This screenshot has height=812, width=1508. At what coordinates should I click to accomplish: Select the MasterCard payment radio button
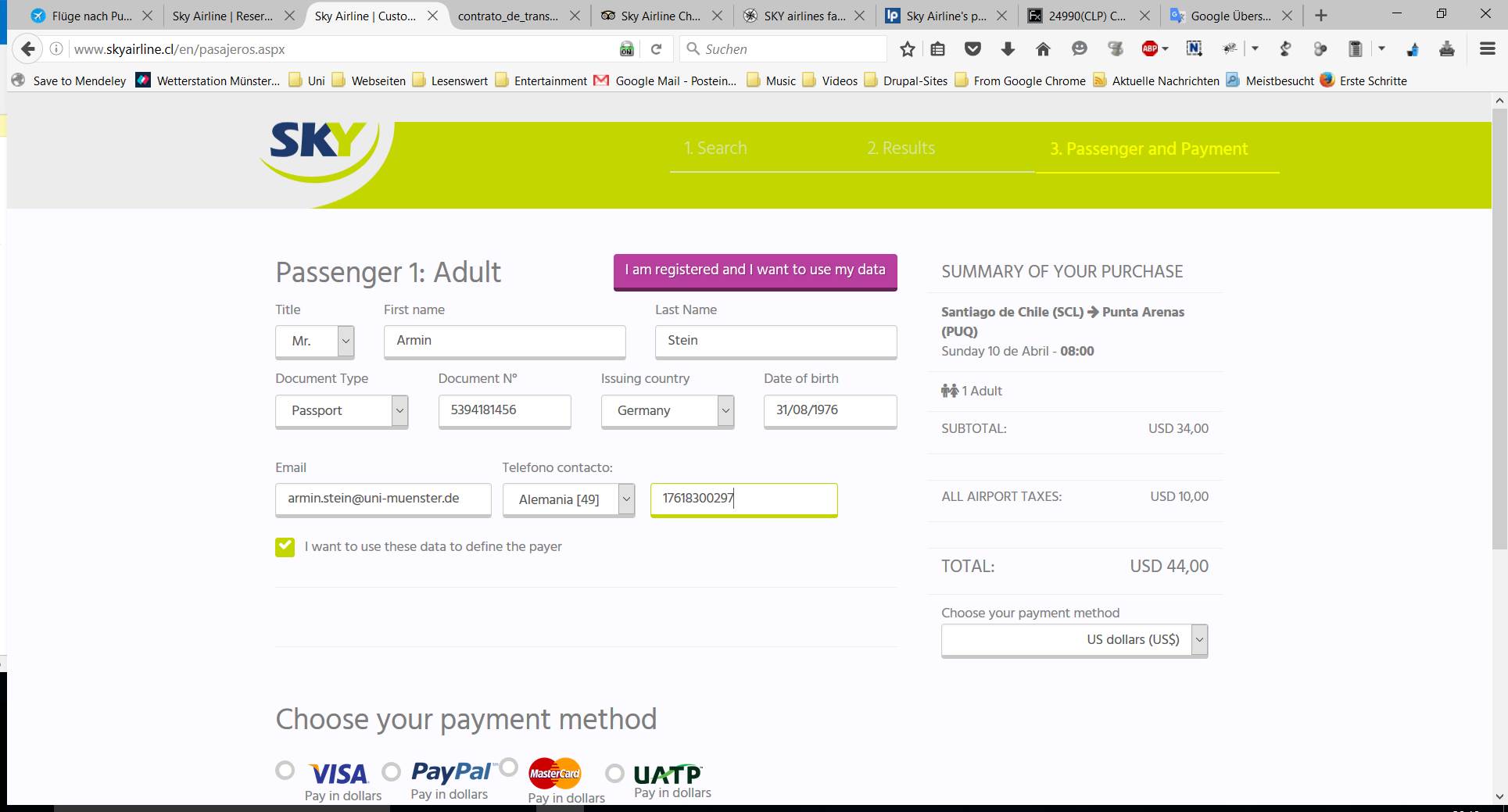click(x=509, y=767)
